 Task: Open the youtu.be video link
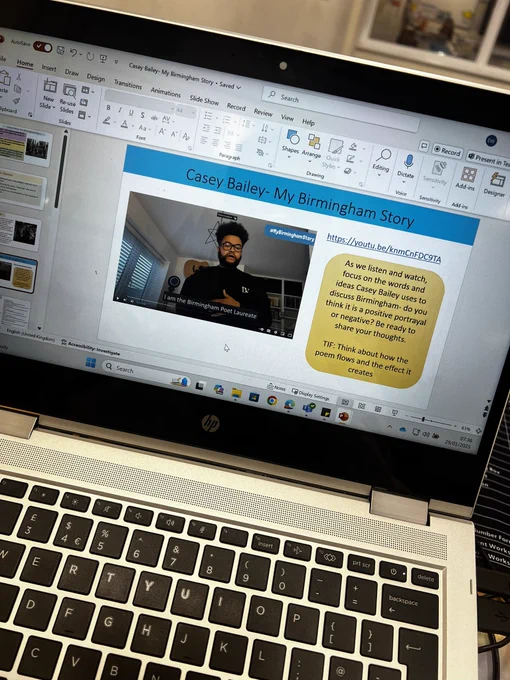click(384, 248)
